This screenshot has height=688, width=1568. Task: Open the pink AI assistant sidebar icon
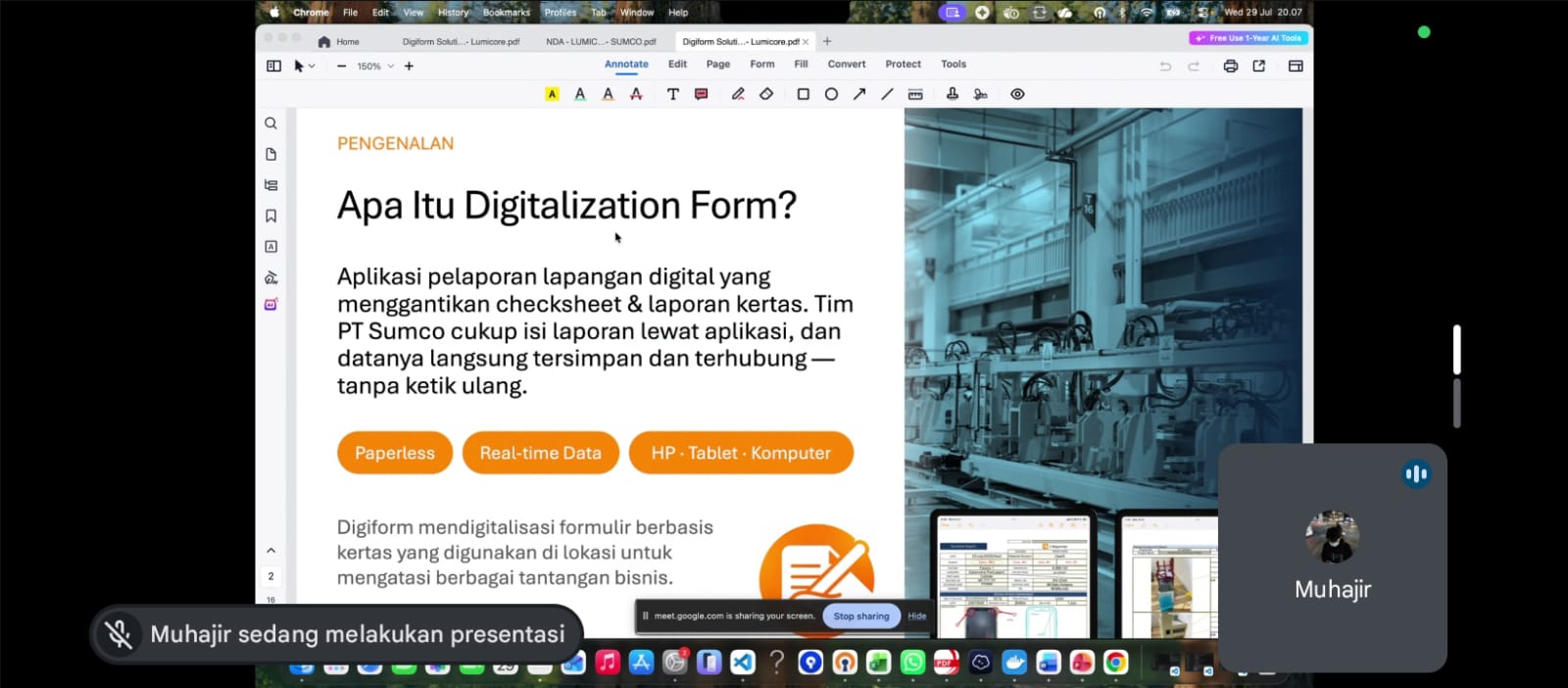pos(270,305)
